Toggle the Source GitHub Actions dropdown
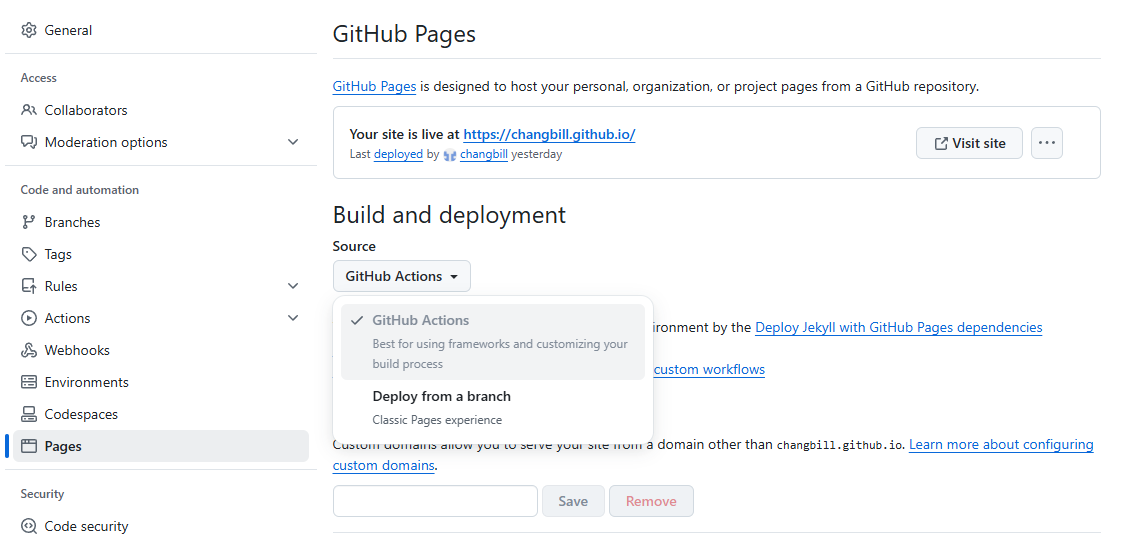This screenshot has height=535, width=1129. [402, 276]
